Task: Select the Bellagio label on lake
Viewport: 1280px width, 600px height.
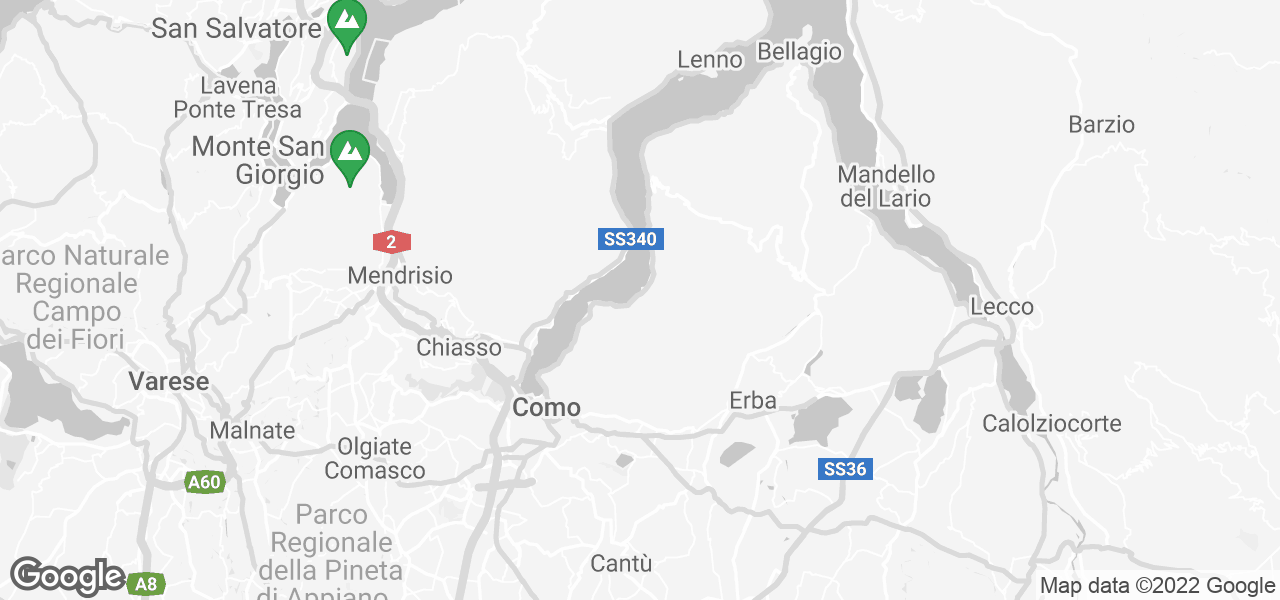Action: (800, 52)
